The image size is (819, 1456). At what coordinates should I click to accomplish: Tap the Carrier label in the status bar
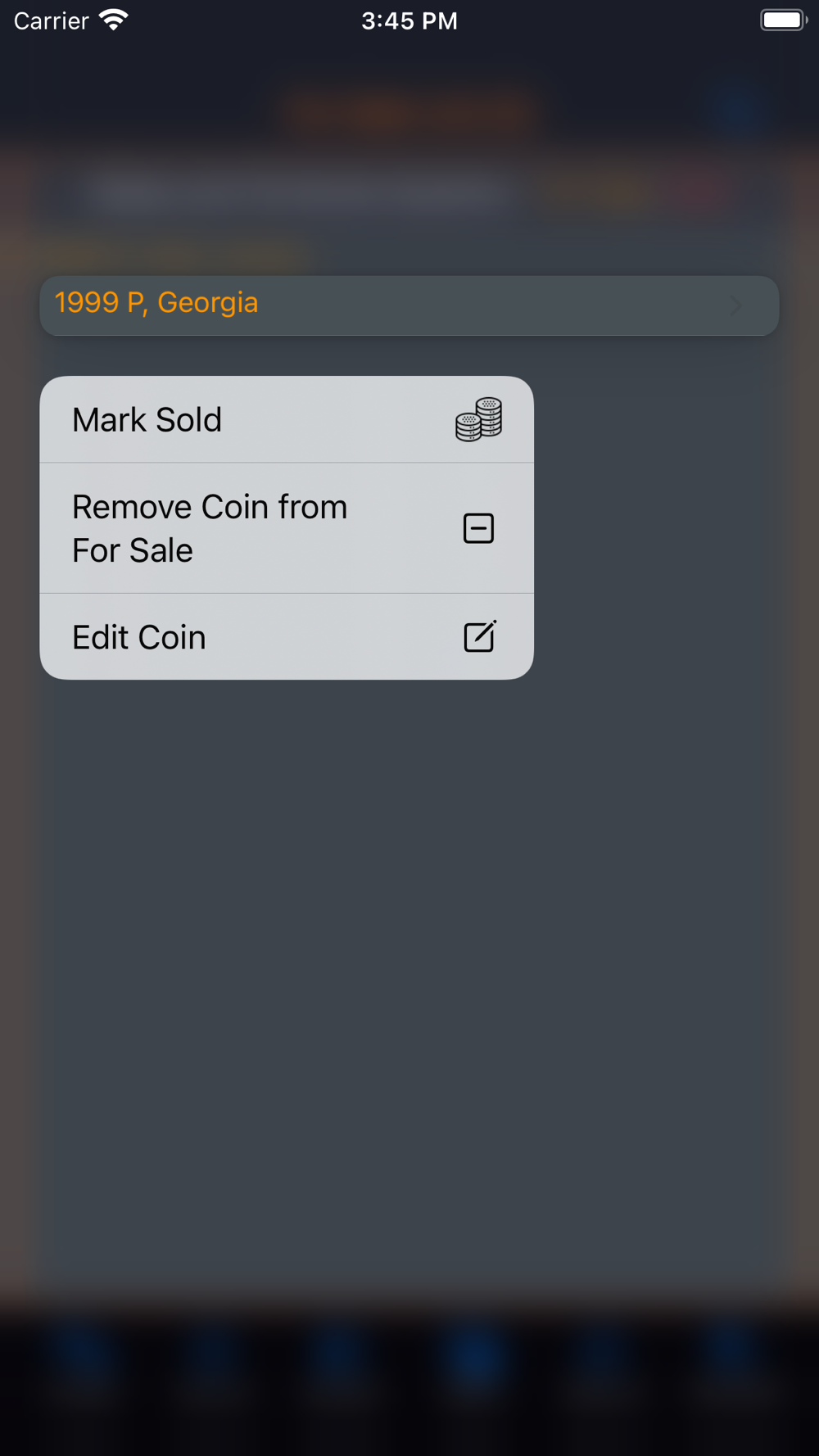[x=51, y=20]
